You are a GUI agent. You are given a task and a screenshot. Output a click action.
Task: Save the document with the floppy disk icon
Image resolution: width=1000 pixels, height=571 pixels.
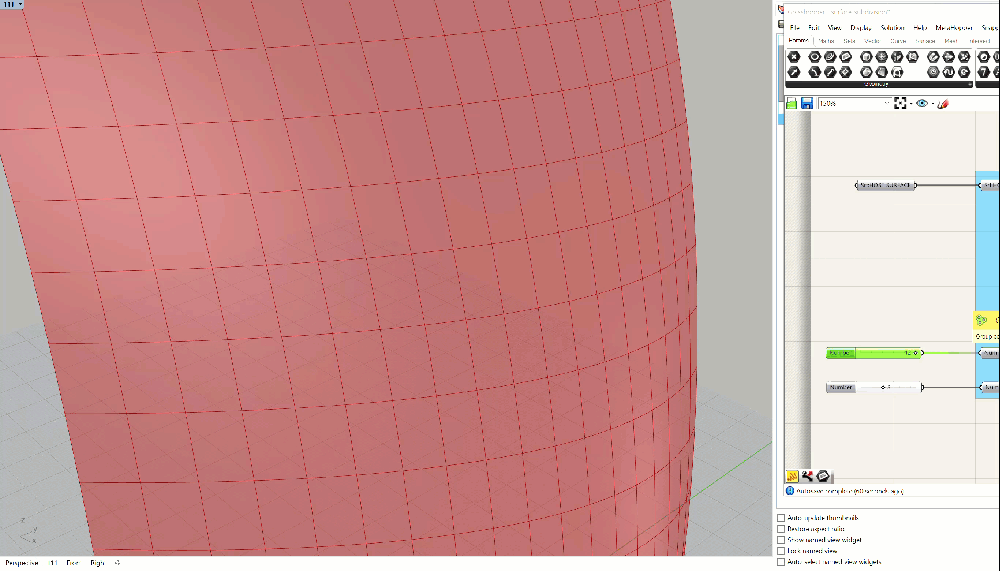pyautogui.click(x=806, y=103)
